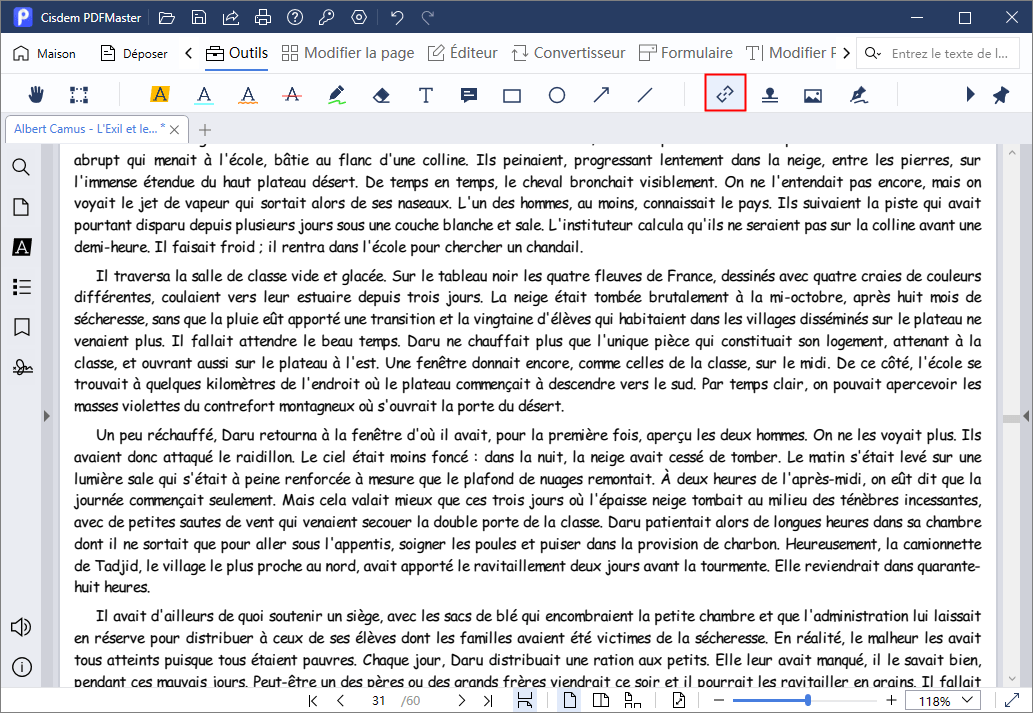Draw a circle shape

557,96
